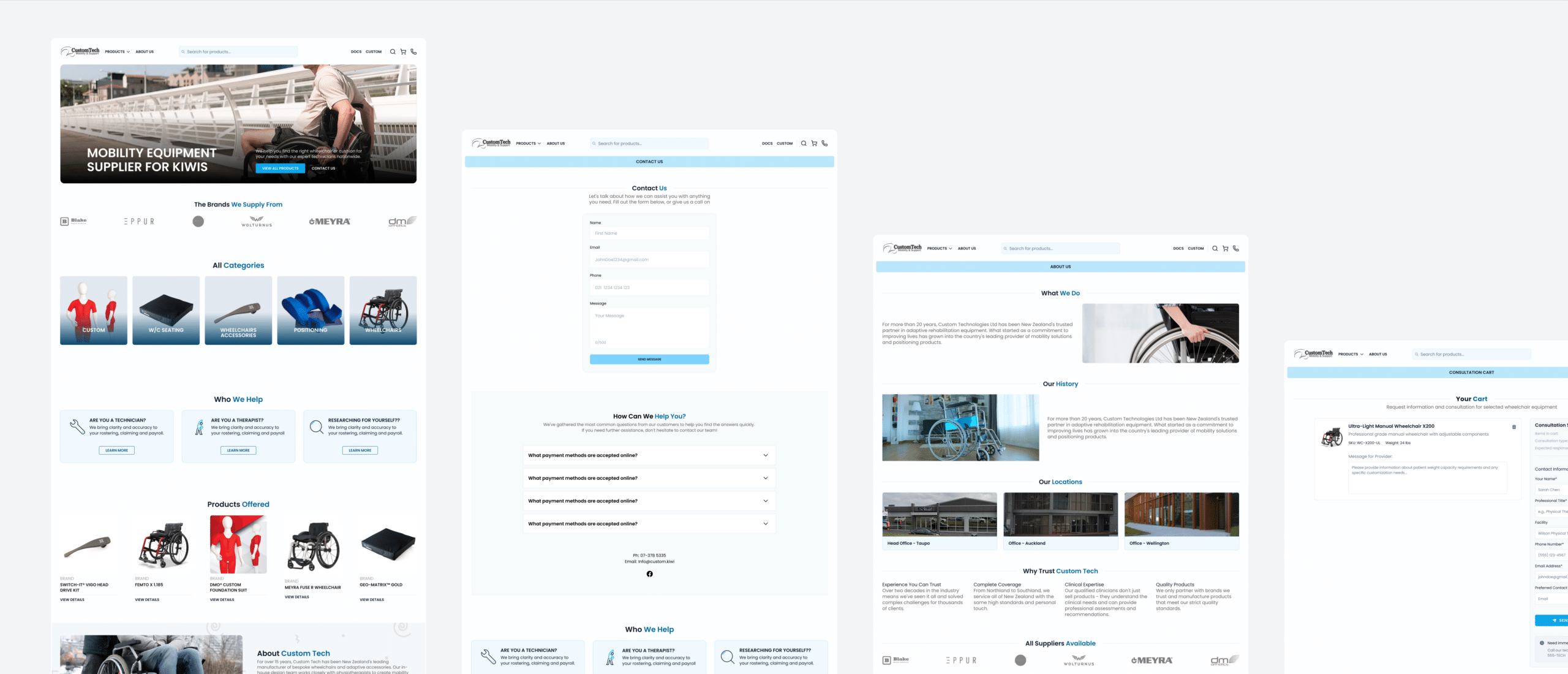
Task: Expand the PRODUCTS dropdown in the Home page header
Action: [117, 51]
